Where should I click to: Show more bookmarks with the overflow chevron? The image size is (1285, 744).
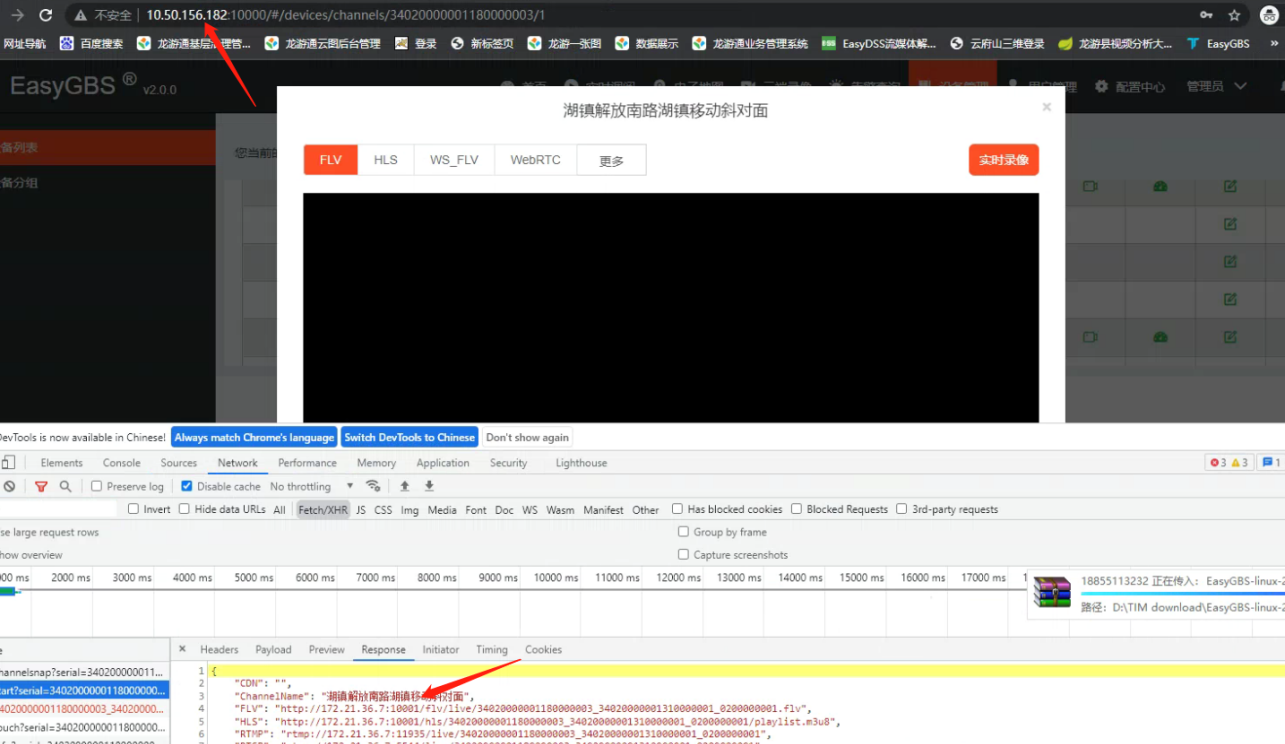click(1274, 44)
